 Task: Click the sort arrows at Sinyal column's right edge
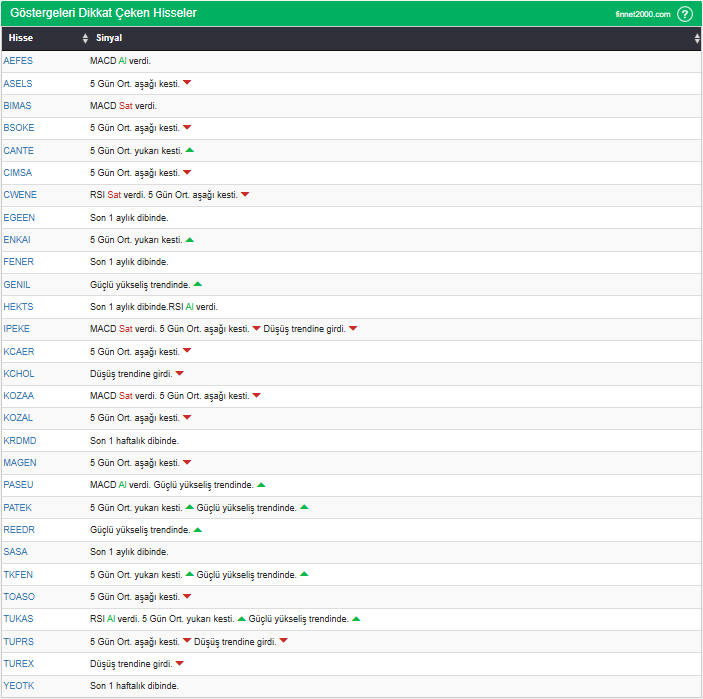click(x=697, y=39)
